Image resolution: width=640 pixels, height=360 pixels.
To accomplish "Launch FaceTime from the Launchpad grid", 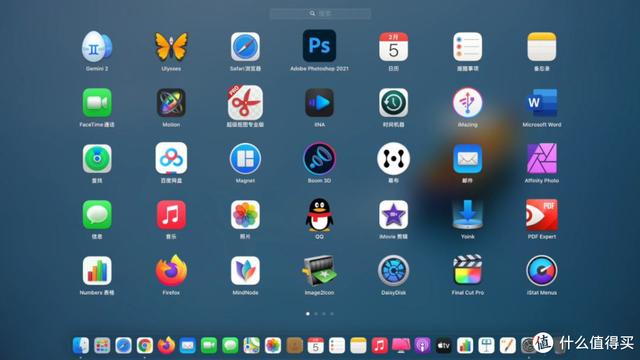I will (x=97, y=102).
